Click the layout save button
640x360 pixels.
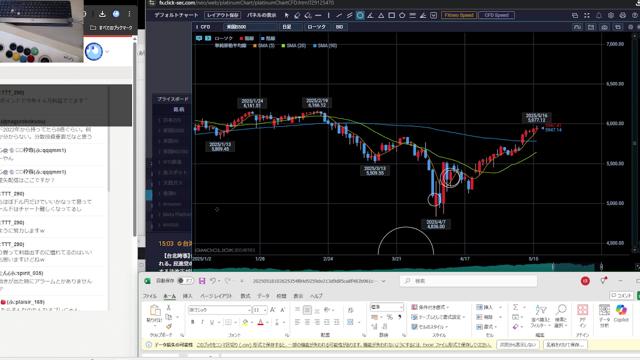point(222,16)
